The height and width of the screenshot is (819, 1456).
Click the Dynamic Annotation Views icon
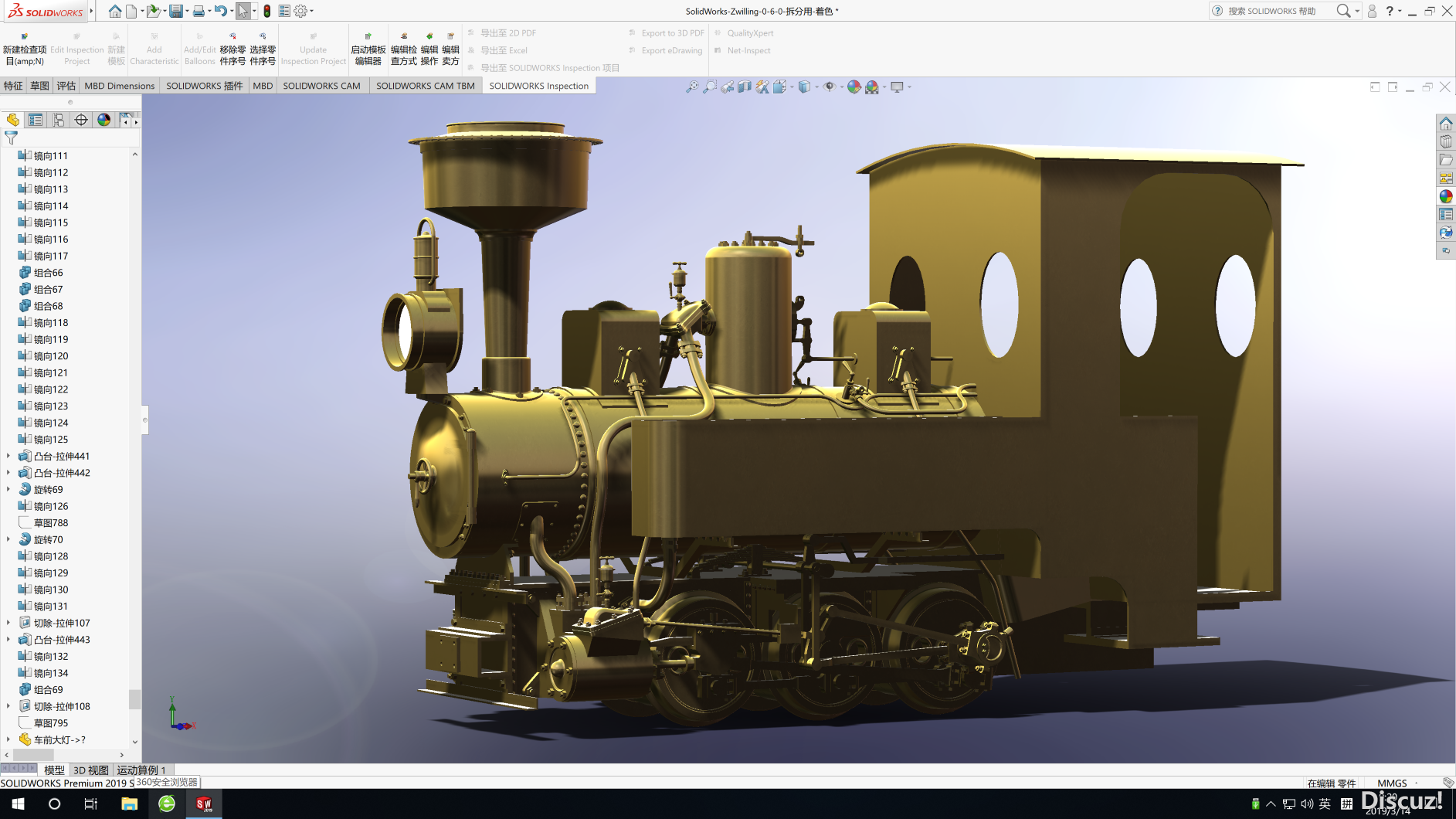[762, 87]
